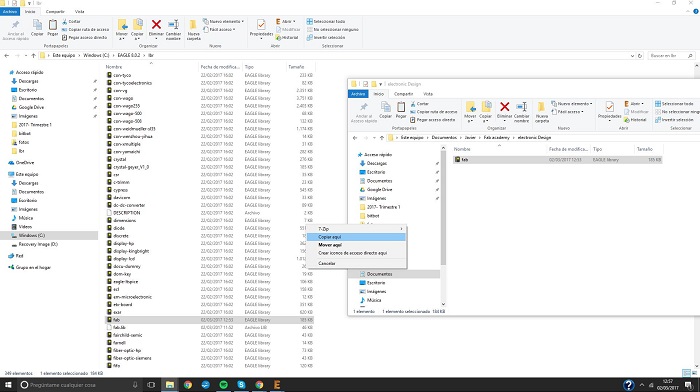Screen dimensions: 700x392
Task: Open recent locations arrow in lbr window
Action: pyautogui.click(x=25, y=55)
